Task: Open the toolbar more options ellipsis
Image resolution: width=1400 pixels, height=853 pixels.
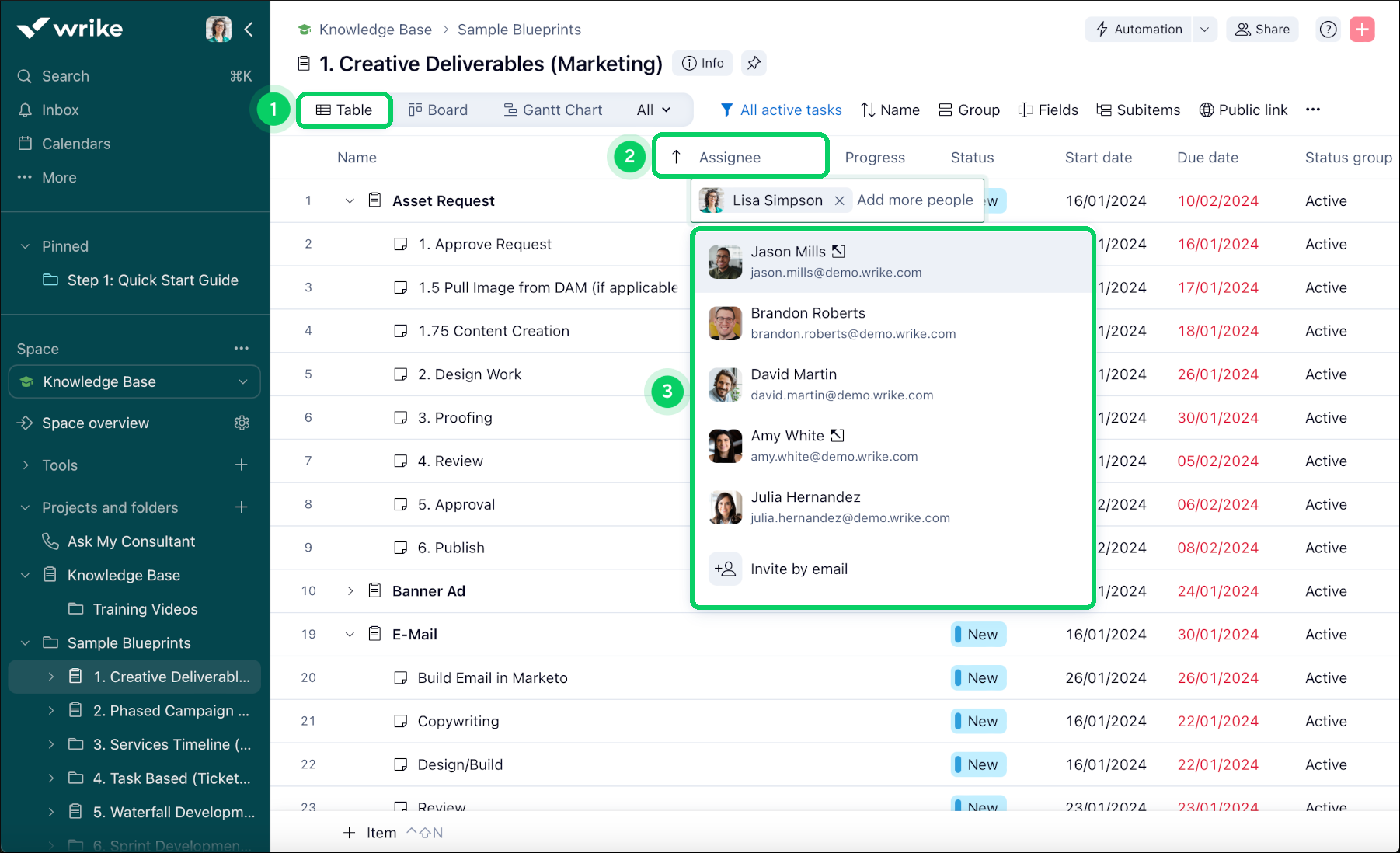Action: pos(1313,110)
